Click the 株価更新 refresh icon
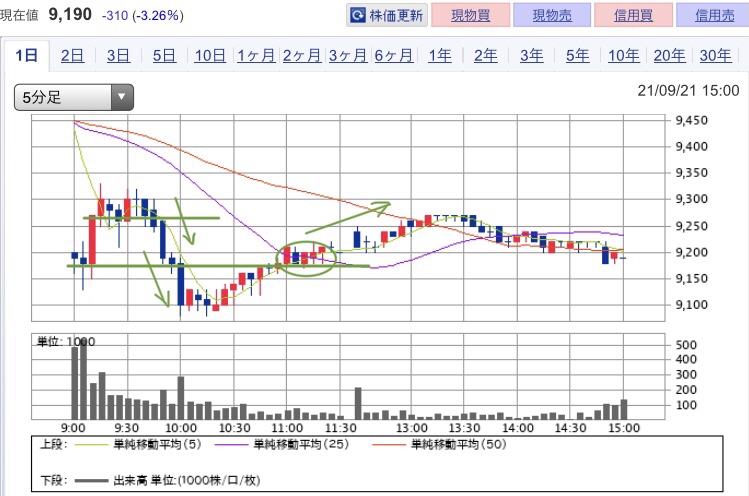This screenshot has width=749, height=496. coord(357,15)
